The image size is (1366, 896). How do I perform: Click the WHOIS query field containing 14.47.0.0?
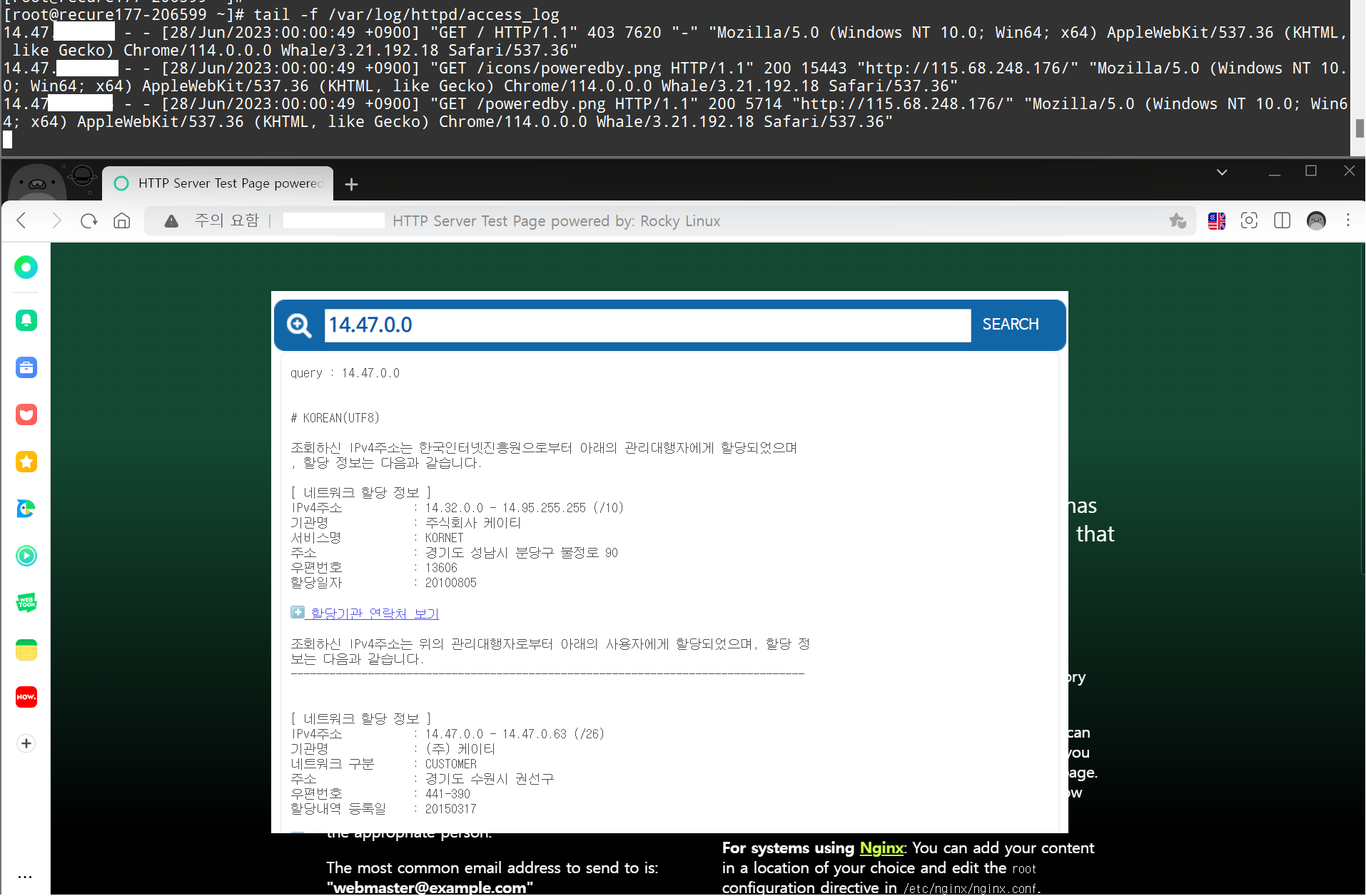point(647,325)
